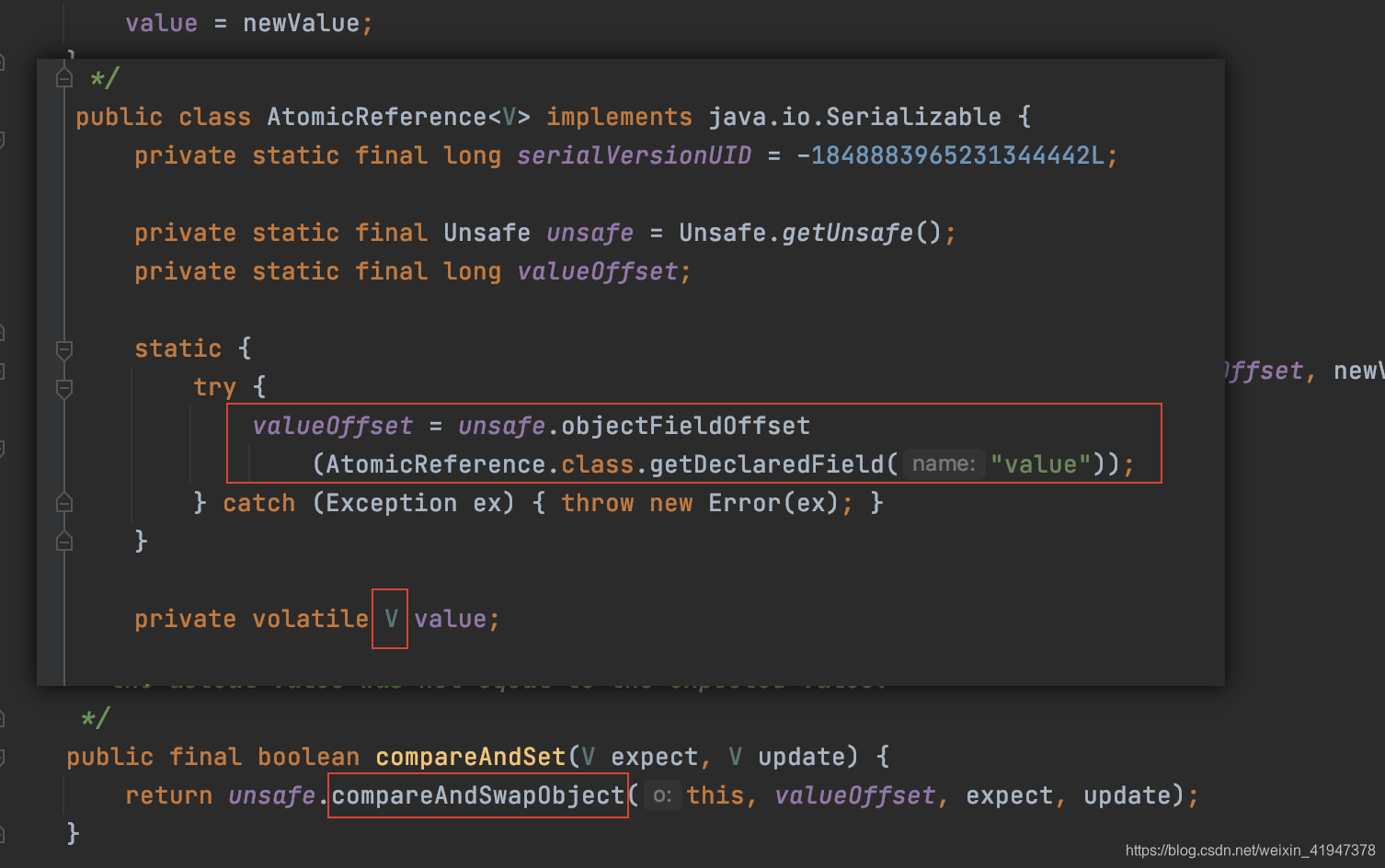The width and height of the screenshot is (1385, 868).
Task: Collapse the try block fold marker
Action: [64, 388]
